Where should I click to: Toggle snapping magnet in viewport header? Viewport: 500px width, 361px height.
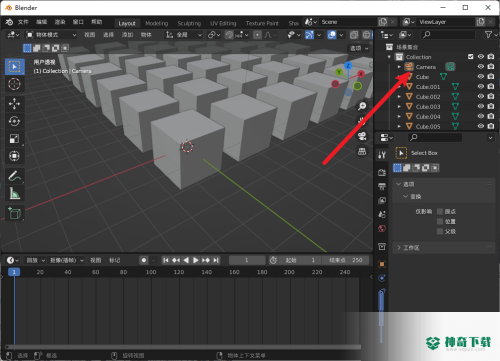click(x=229, y=35)
